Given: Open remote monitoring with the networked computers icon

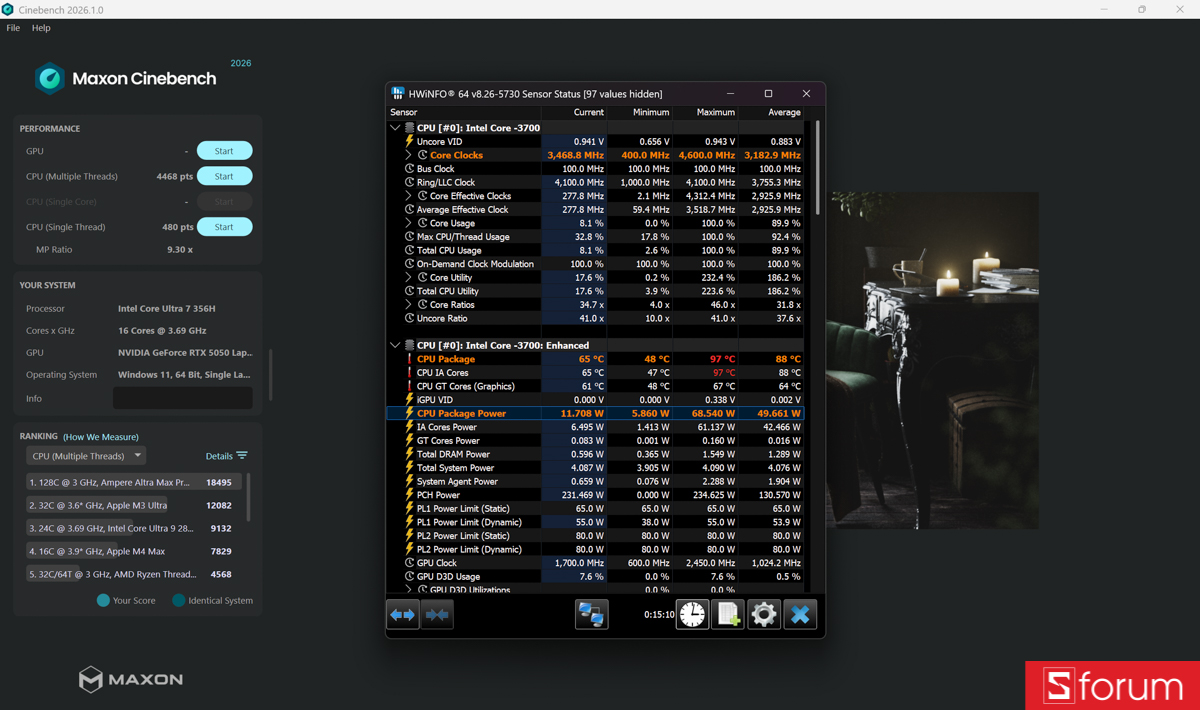Looking at the screenshot, I should [x=591, y=615].
